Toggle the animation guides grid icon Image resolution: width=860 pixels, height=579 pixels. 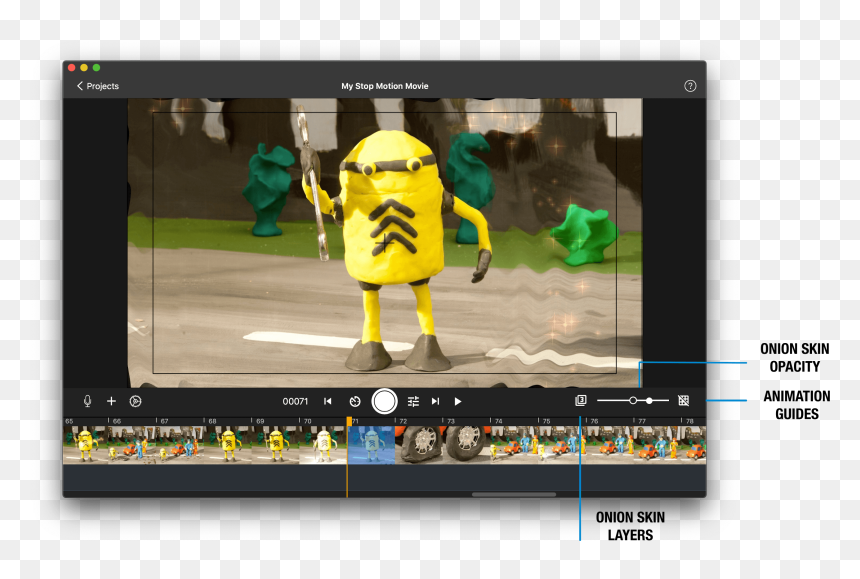pos(683,401)
